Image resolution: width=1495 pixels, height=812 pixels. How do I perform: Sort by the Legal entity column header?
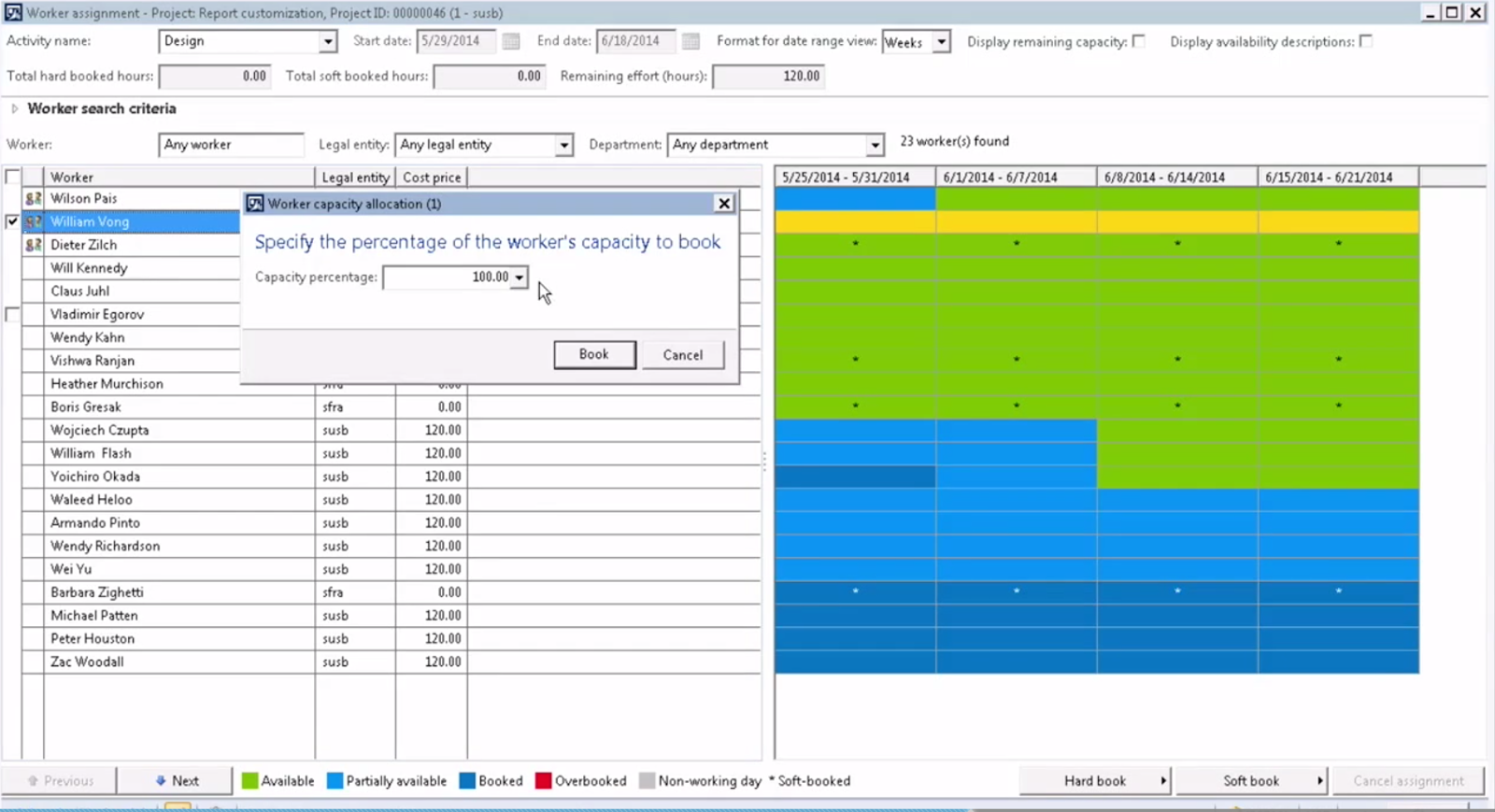355,177
